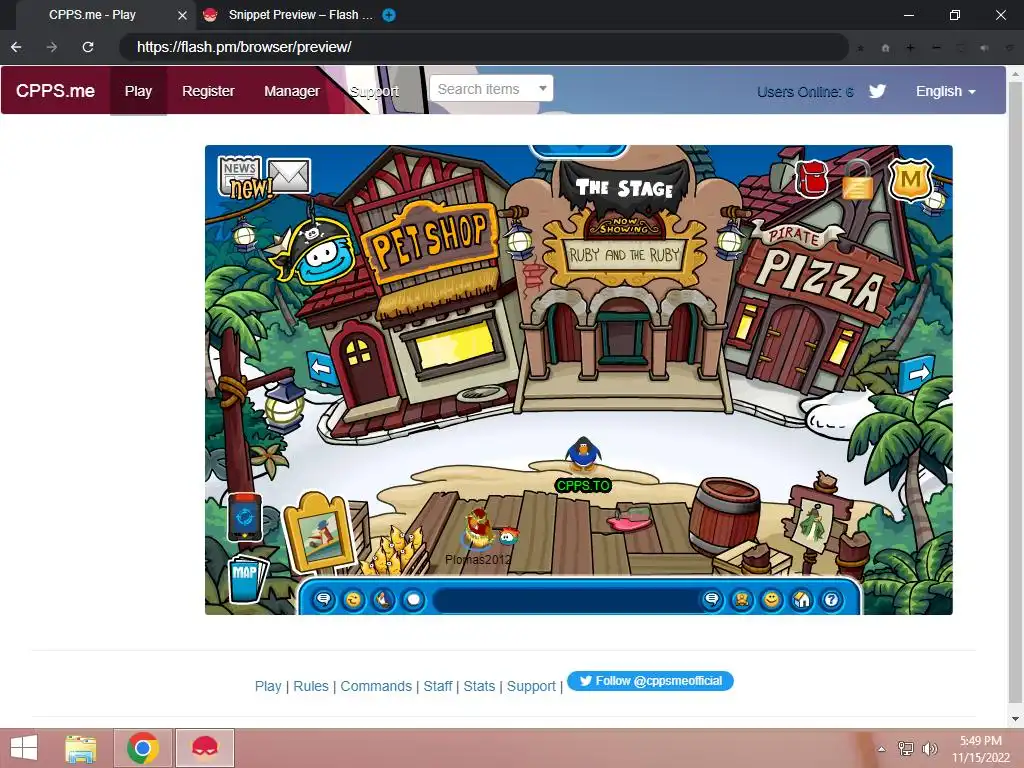The height and width of the screenshot is (768, 1024).
Task: Click the gold moderator M badge
Action: tap(910, 179)
